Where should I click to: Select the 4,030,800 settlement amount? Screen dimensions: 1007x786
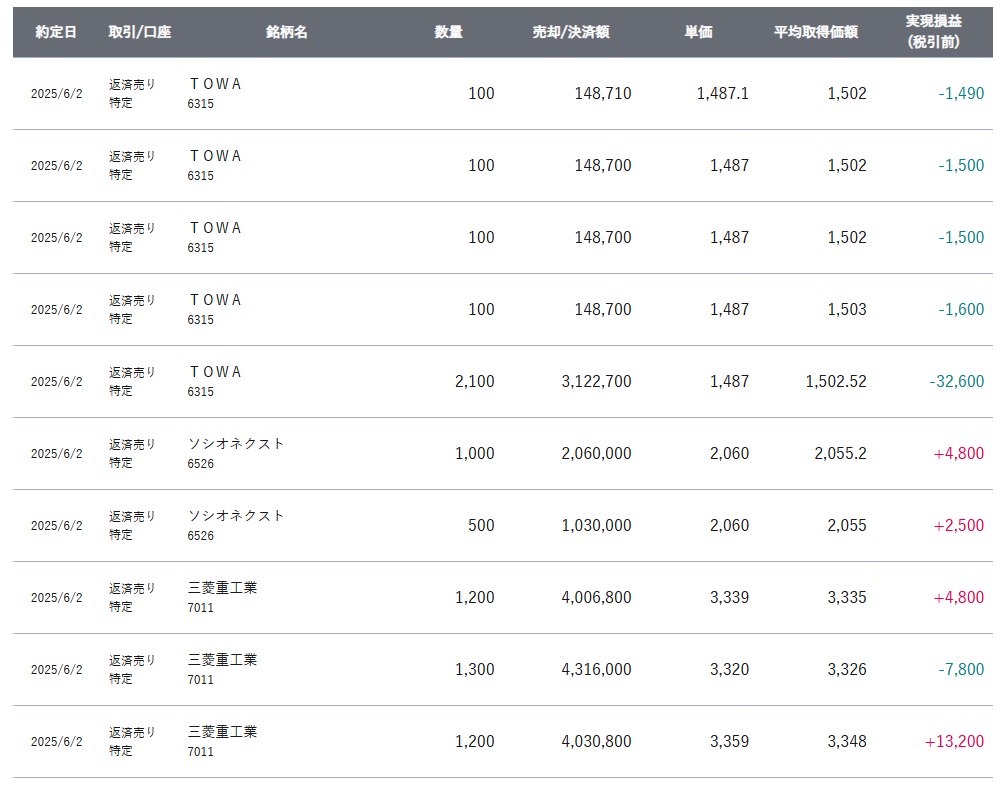click(x=596, y=740)
